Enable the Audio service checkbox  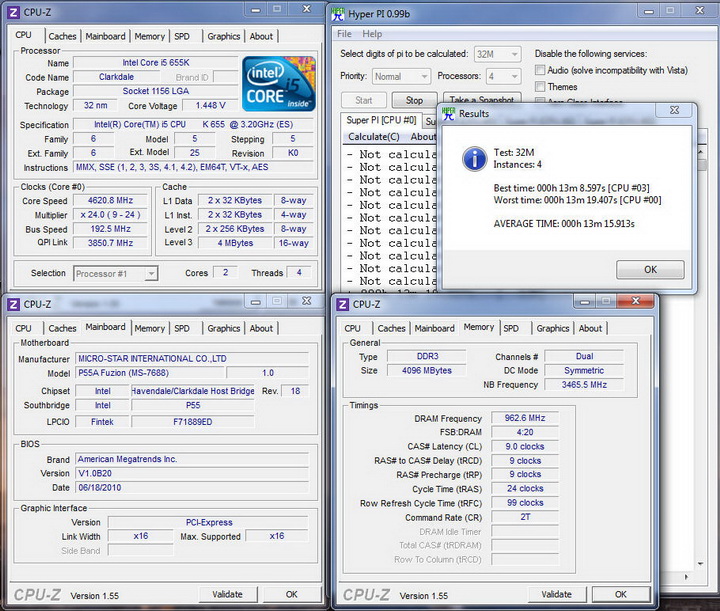(x=540, y=71)
